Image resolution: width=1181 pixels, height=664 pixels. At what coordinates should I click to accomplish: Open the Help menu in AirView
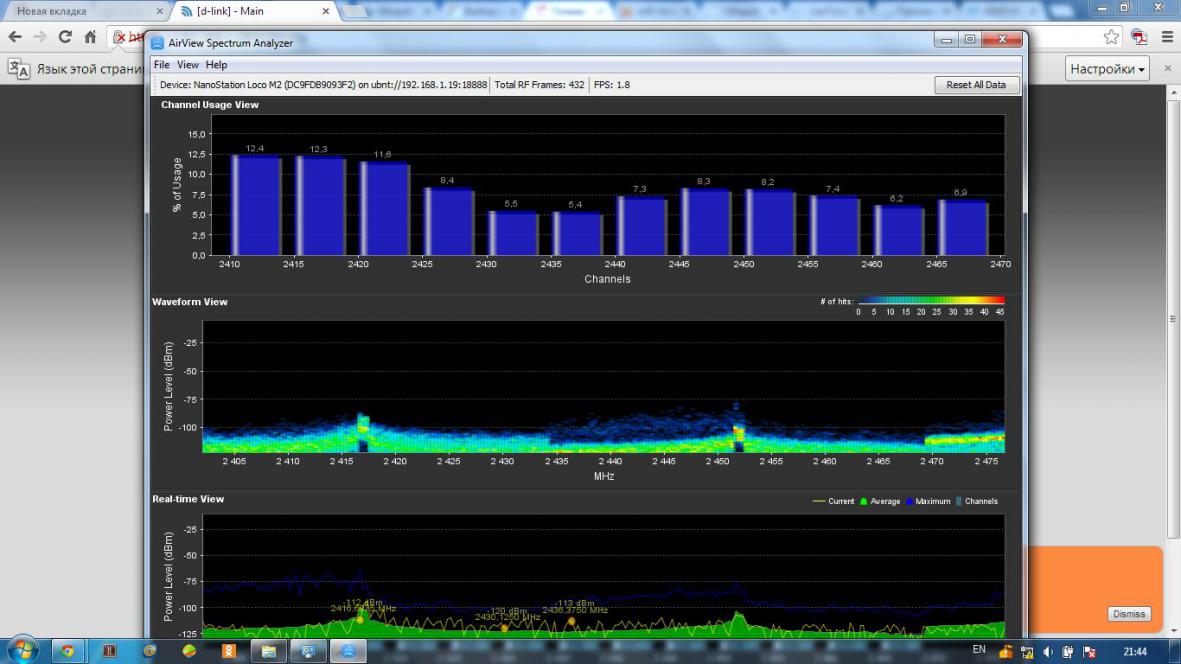point(216,65)
